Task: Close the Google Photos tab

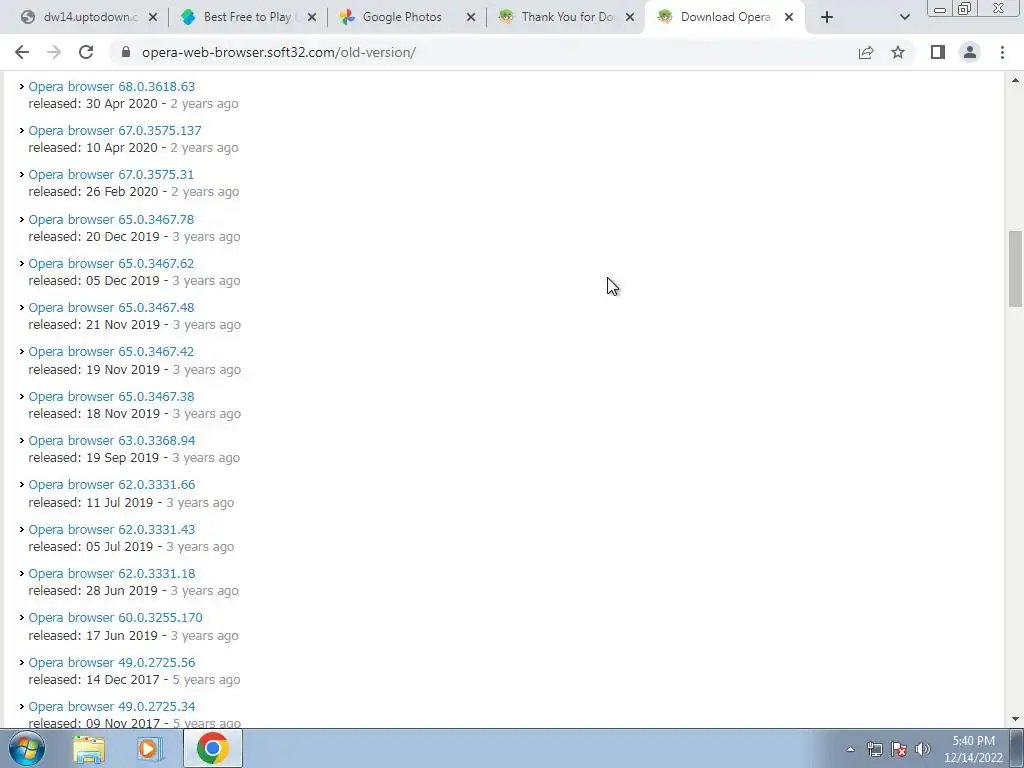Action: (x=471, y=17)
